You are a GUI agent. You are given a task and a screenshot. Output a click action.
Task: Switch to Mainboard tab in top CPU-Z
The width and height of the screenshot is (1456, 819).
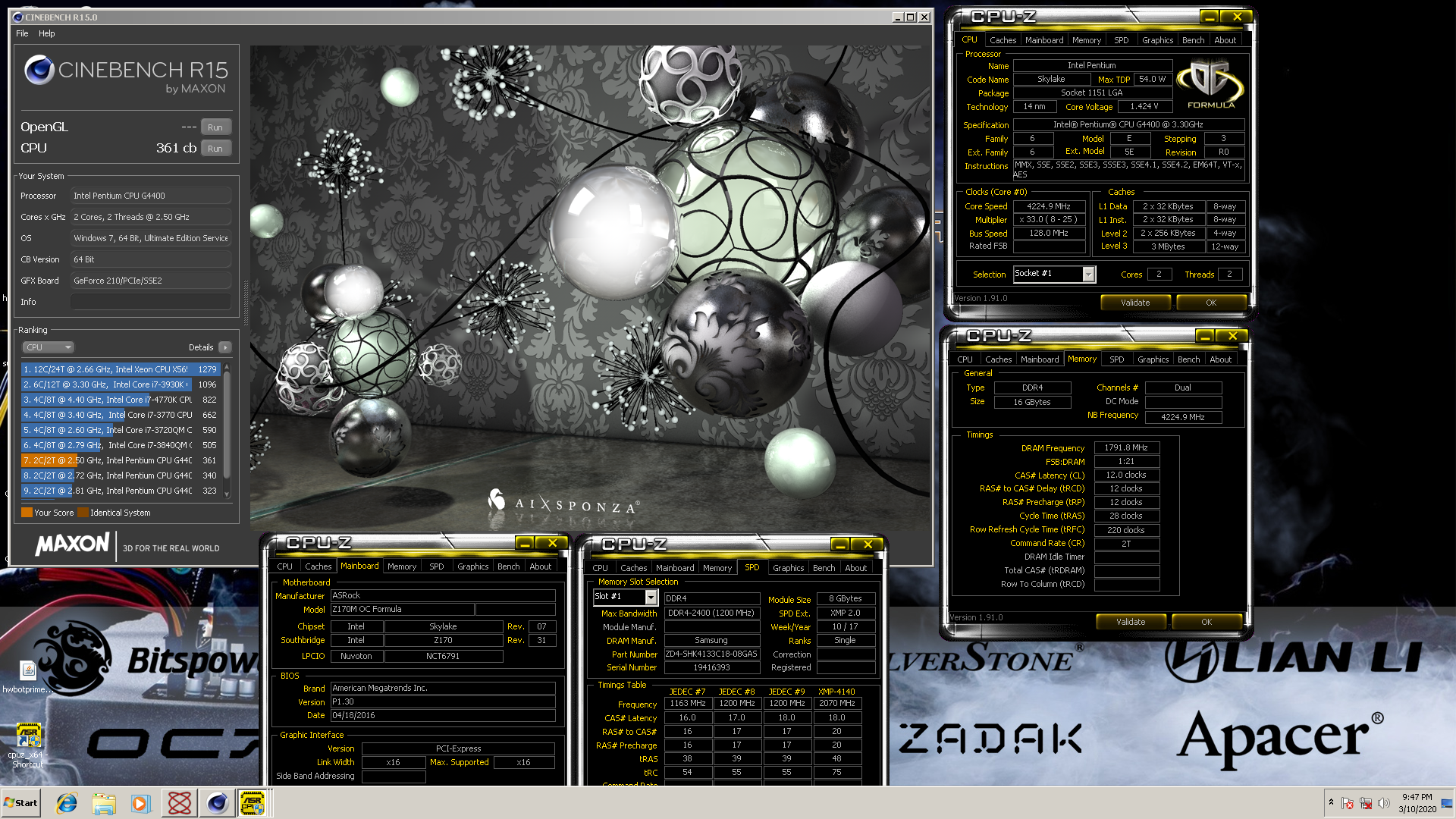[1044, 40]
